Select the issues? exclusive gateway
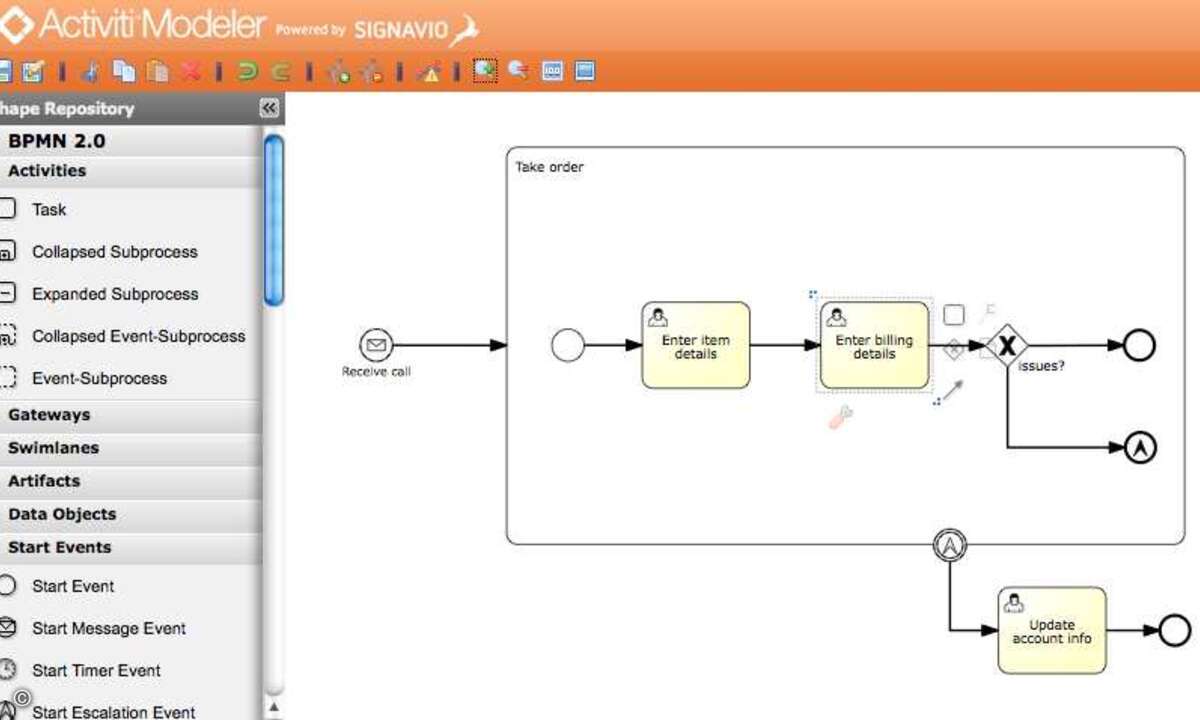The image size is (1200, 720). 1007,346
